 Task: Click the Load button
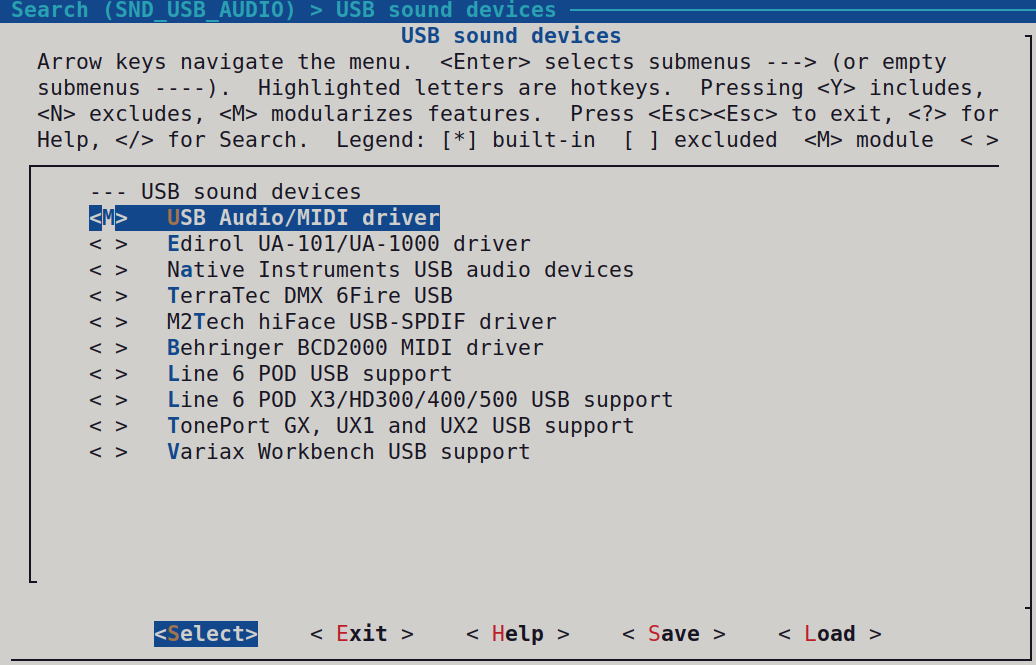pos(829,634)
